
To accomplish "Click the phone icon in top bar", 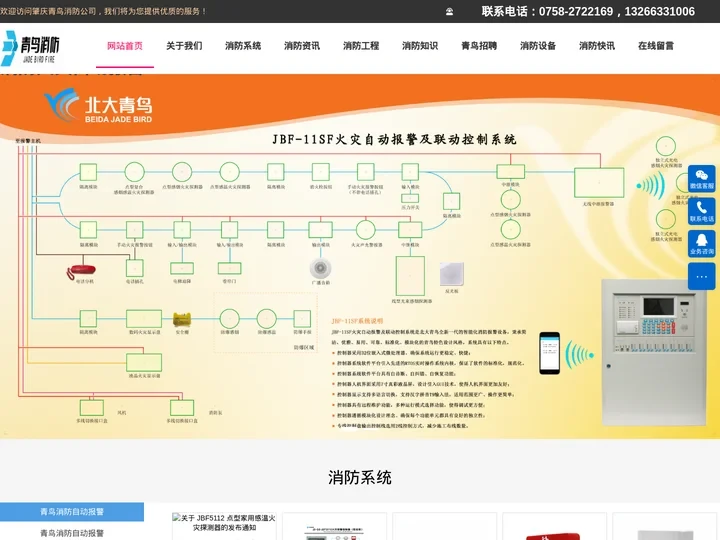I will coord(450,12).
